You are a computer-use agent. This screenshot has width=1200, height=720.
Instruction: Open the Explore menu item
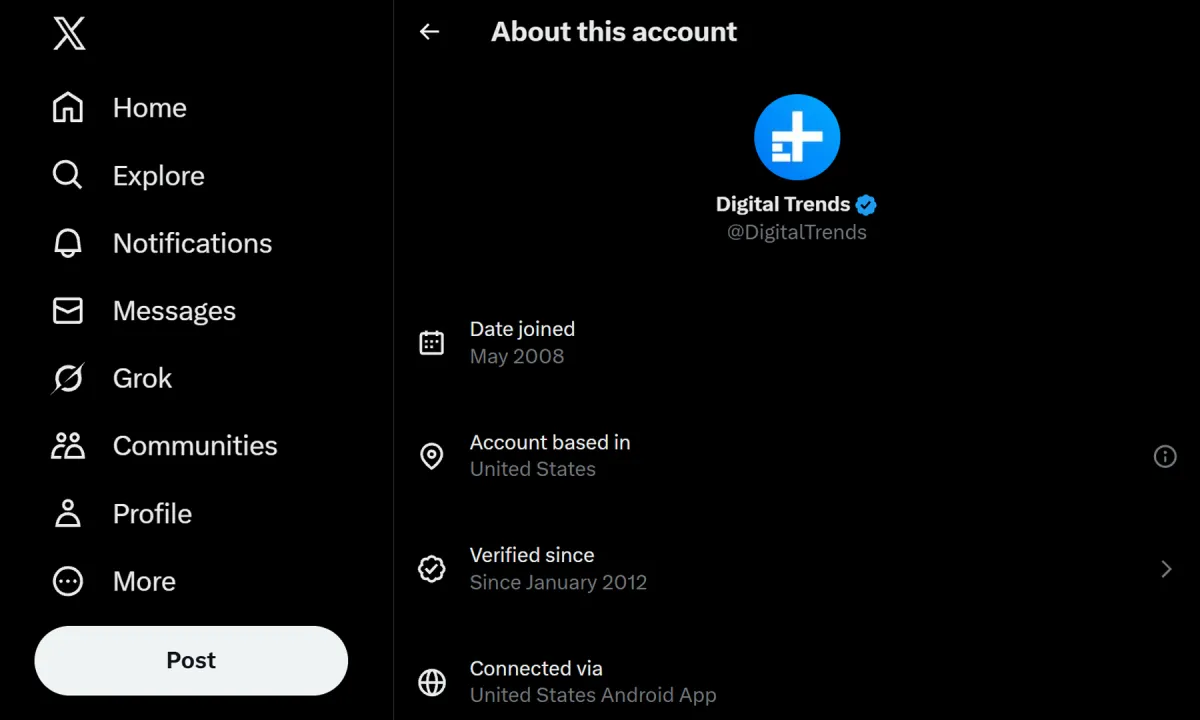[x=158, y=176]
